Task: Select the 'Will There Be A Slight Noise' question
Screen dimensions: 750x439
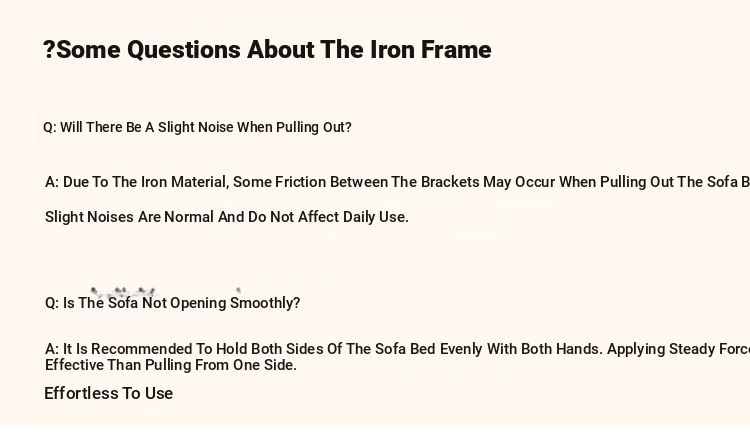Action: point(197,128)
